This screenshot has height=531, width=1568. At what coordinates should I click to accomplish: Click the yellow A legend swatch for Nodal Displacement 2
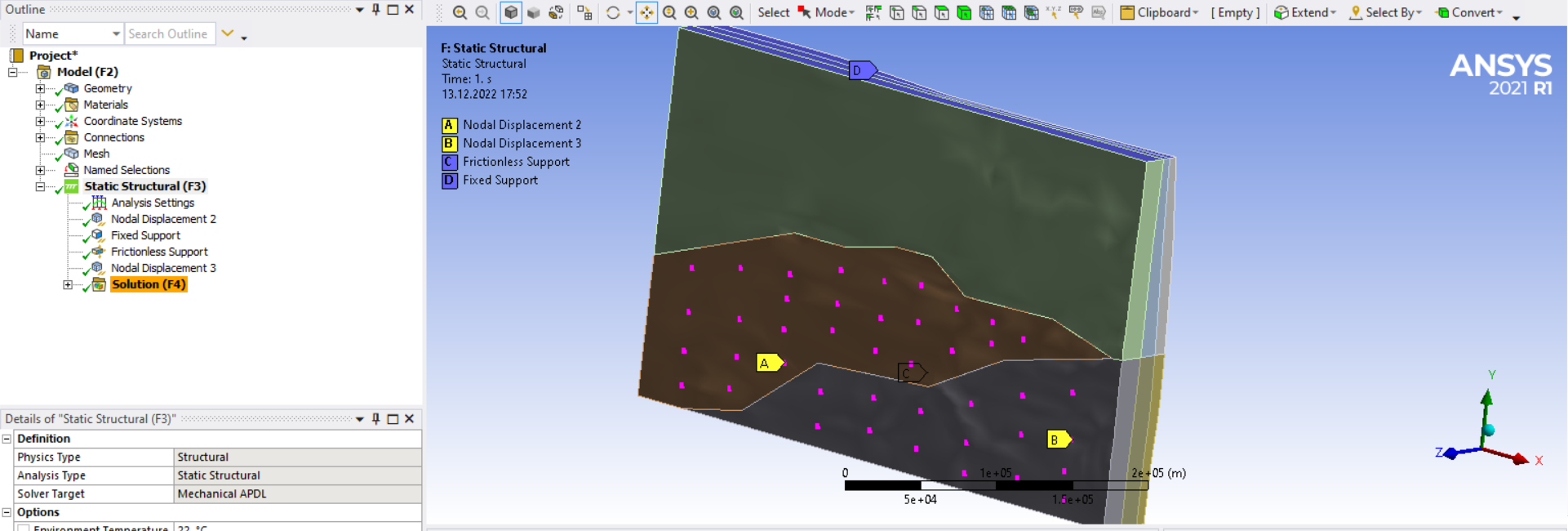pos(449,125)
